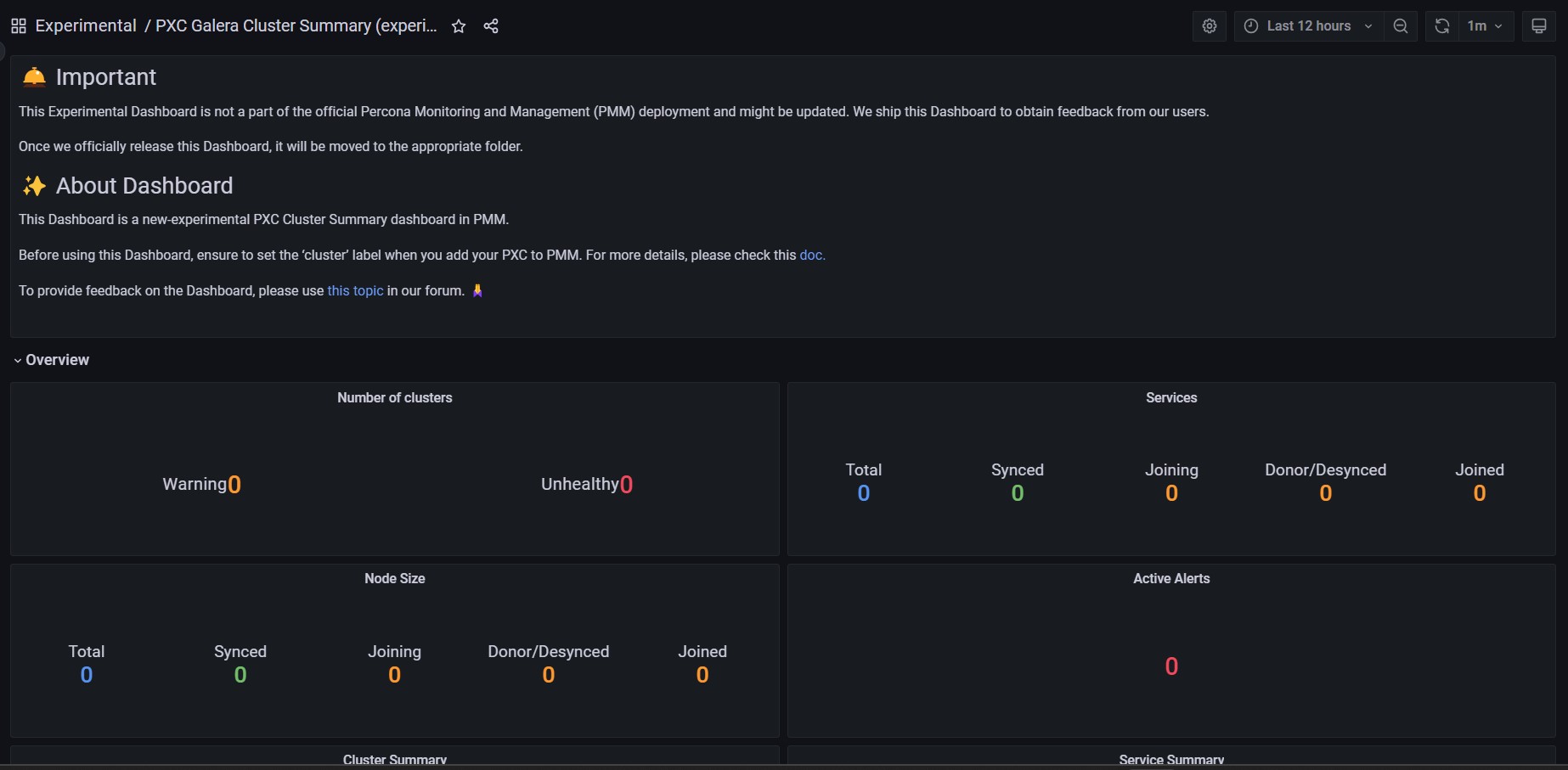Screen dimensions: 1568x770
Task: Open dashboard settings gear
Action: pyautogui.click(x=1209, y=26)
